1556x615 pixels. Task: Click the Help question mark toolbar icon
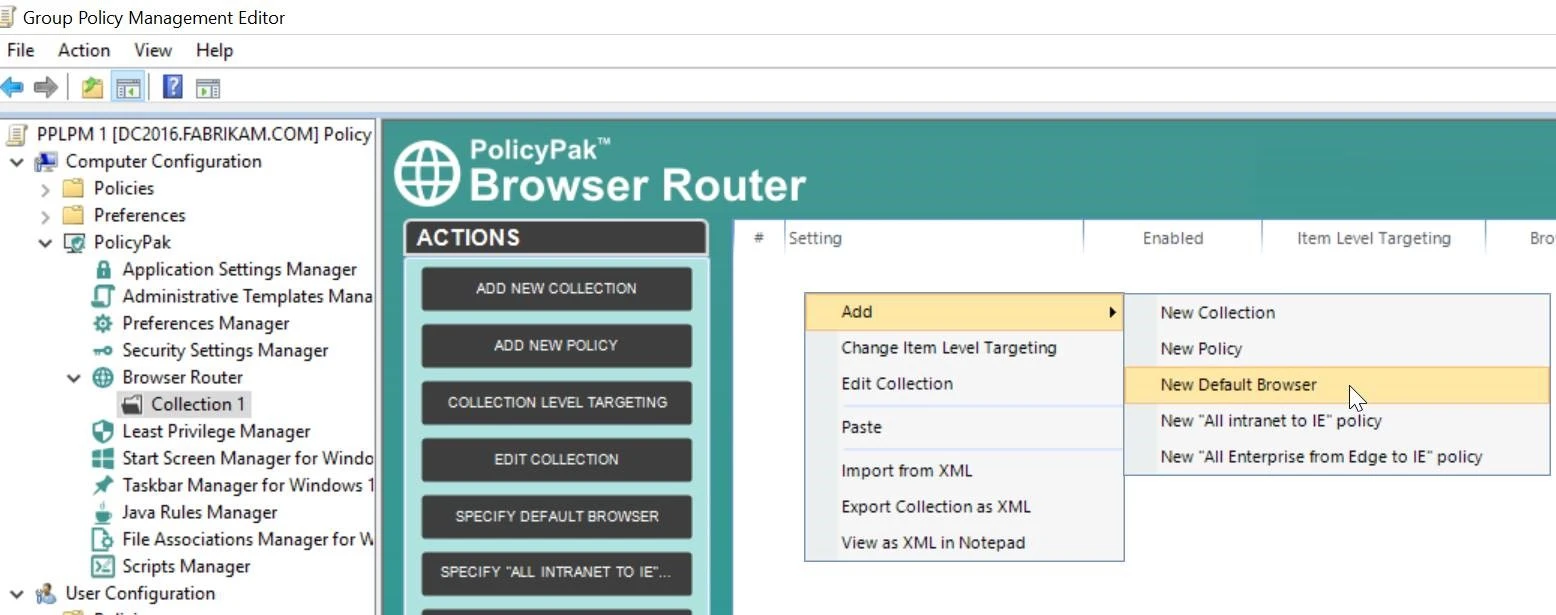tap(172, 88)
